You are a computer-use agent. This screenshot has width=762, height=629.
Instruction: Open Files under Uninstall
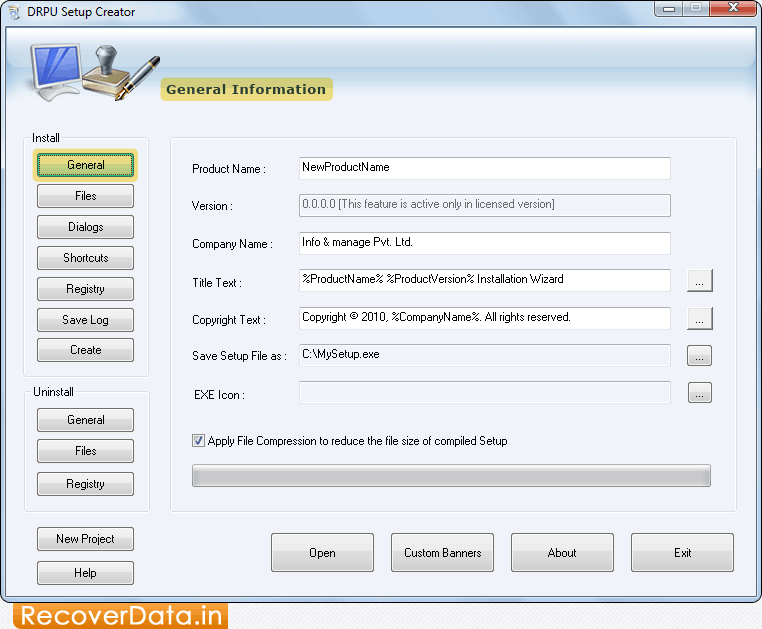(86, 451)
